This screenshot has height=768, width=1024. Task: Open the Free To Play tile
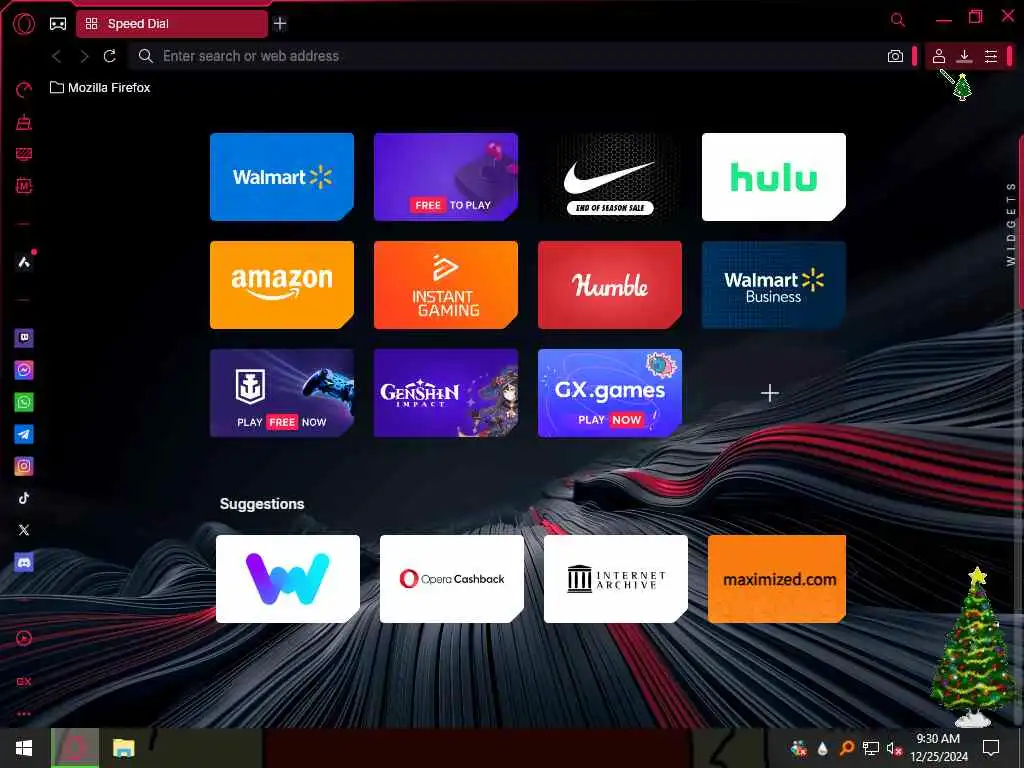coord(445,176)
